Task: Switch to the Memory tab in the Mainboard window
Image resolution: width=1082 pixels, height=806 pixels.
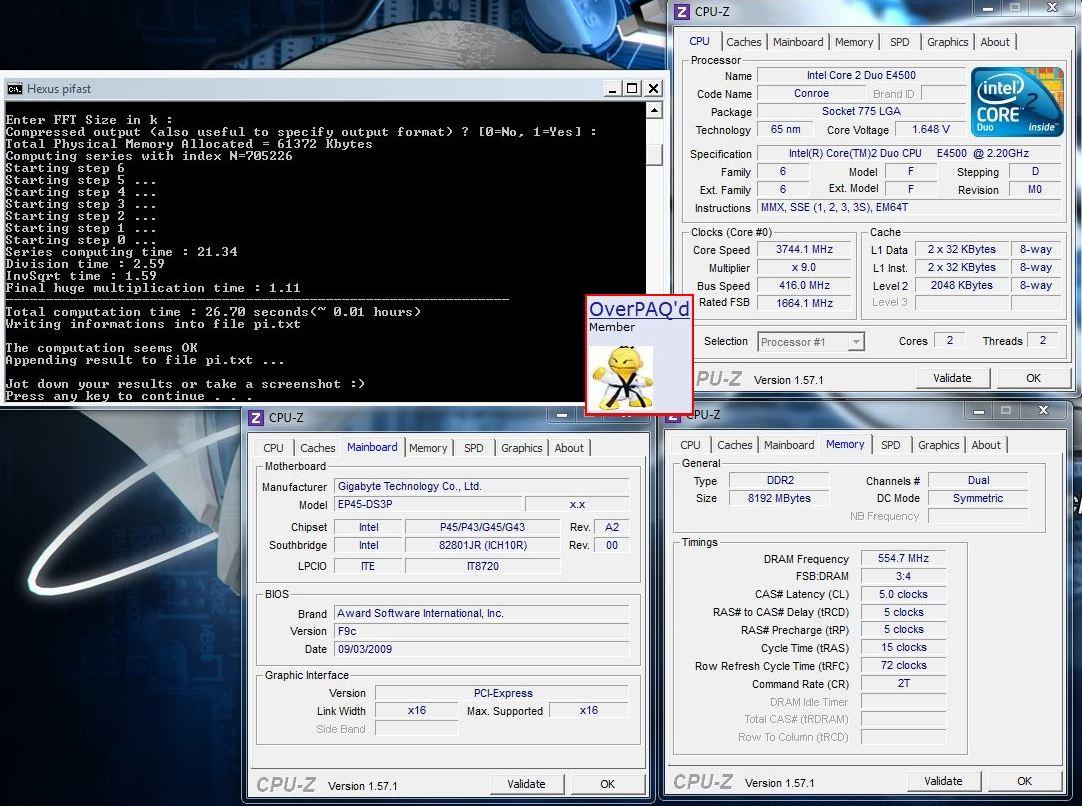Action: coord(428,448)
